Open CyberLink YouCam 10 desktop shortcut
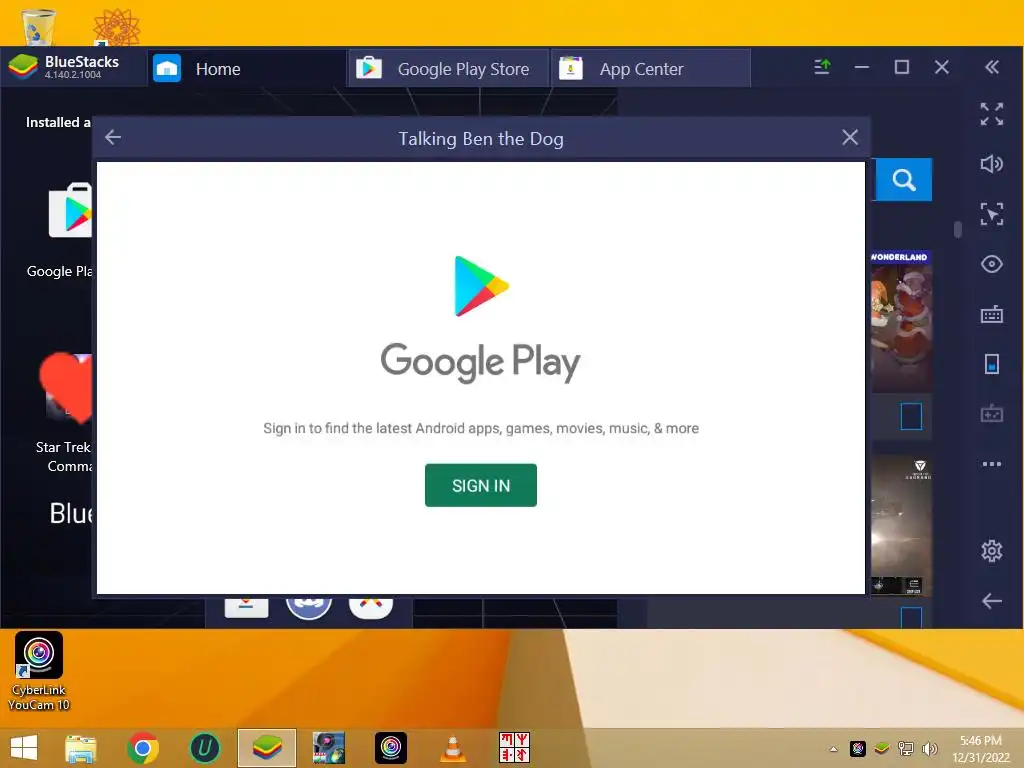The width and height of the screenshot is (1024, 768). 39,671
